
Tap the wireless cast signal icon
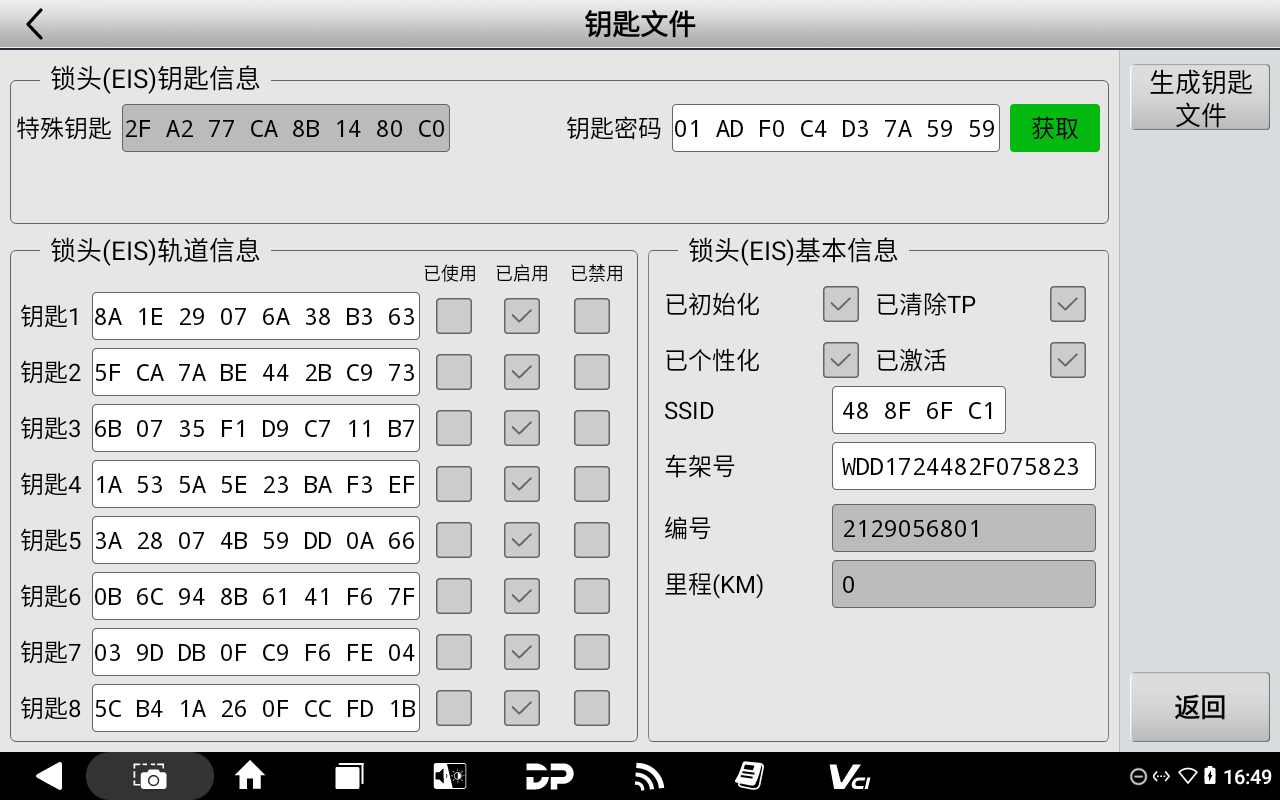tap(650, 776)
